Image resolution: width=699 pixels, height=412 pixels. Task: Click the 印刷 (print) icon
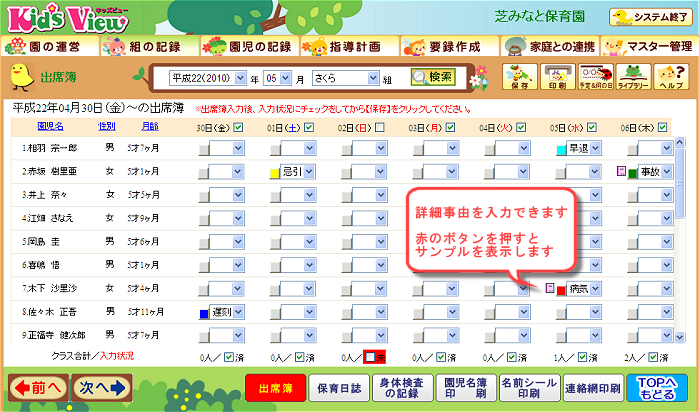coord(555,76)
